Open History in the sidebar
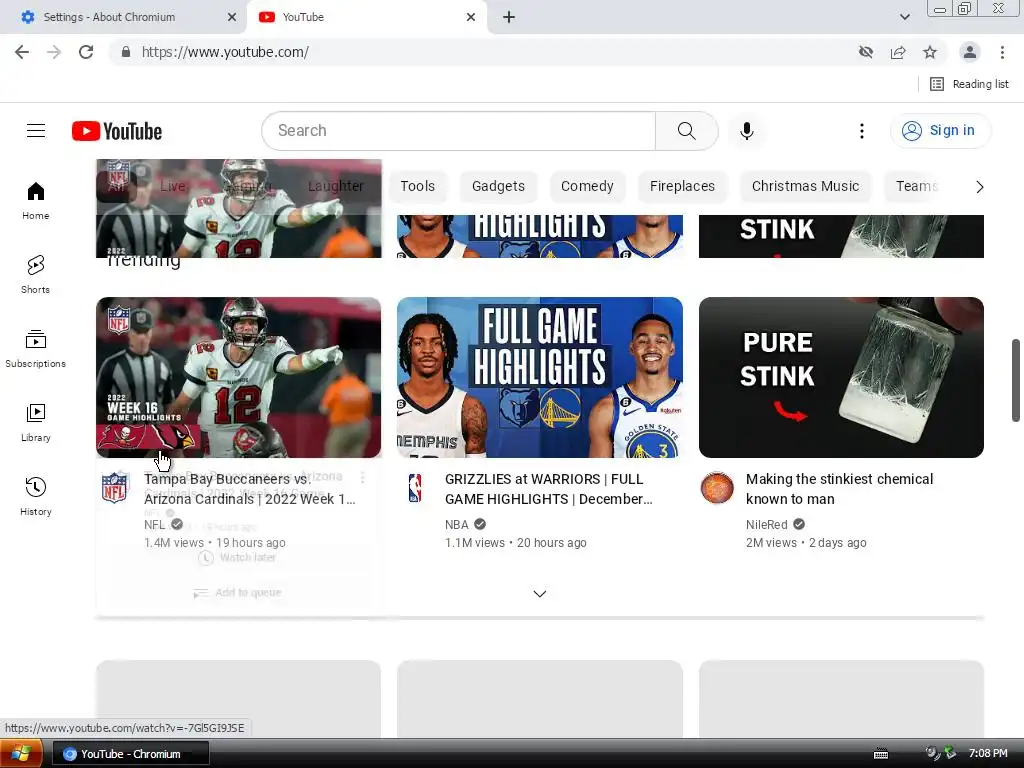 pos(36,496)
